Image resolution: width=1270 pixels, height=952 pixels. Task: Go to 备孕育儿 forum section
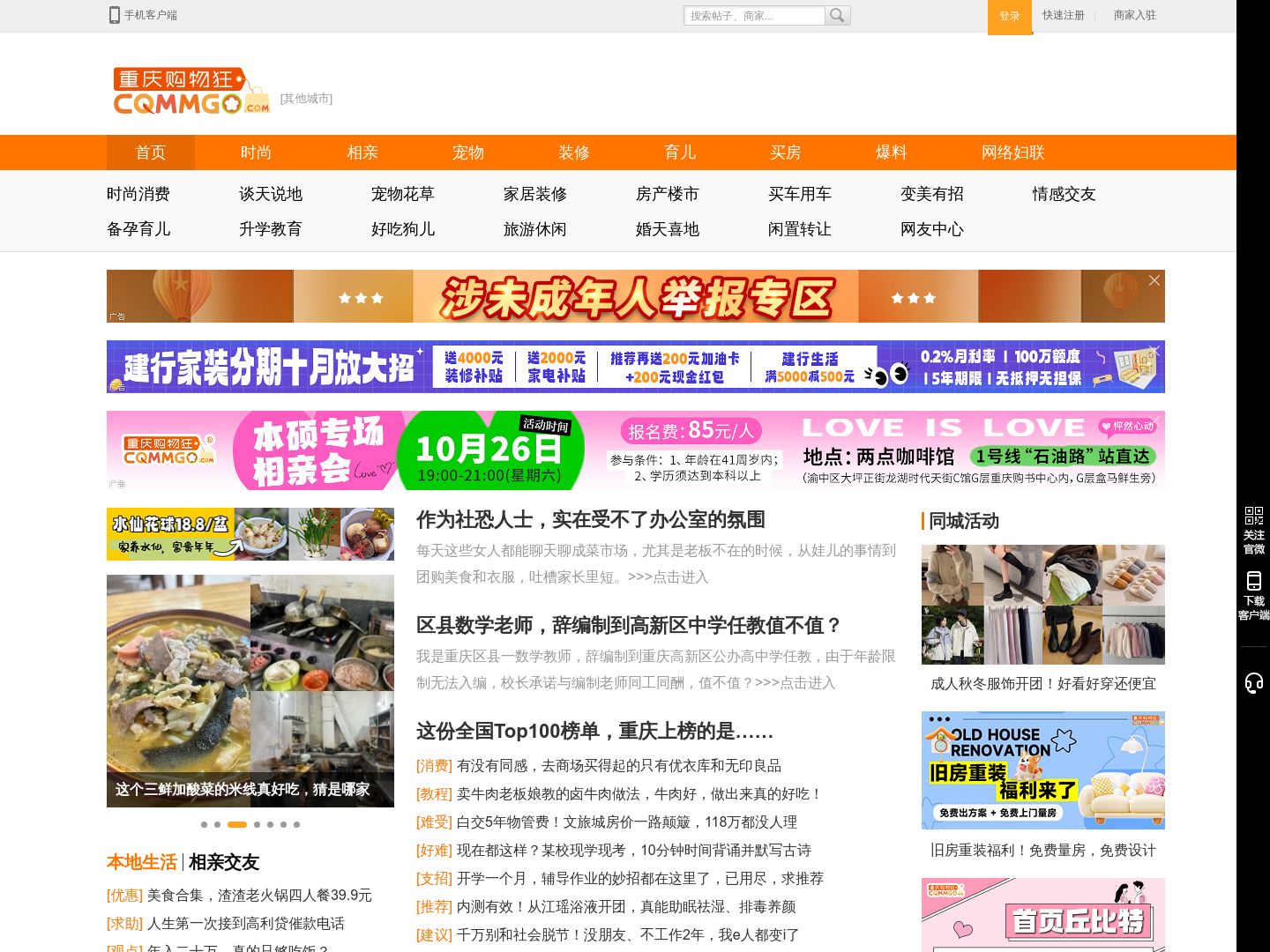coord(138,229)
